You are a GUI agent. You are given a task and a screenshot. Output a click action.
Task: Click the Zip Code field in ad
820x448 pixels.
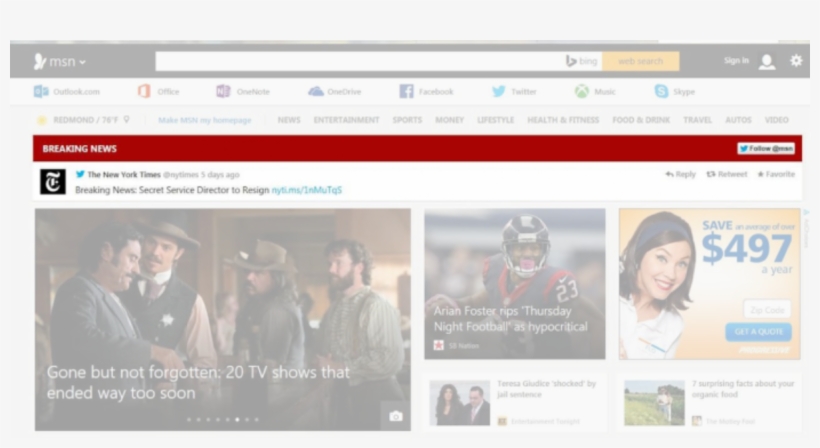pos(767,310)
